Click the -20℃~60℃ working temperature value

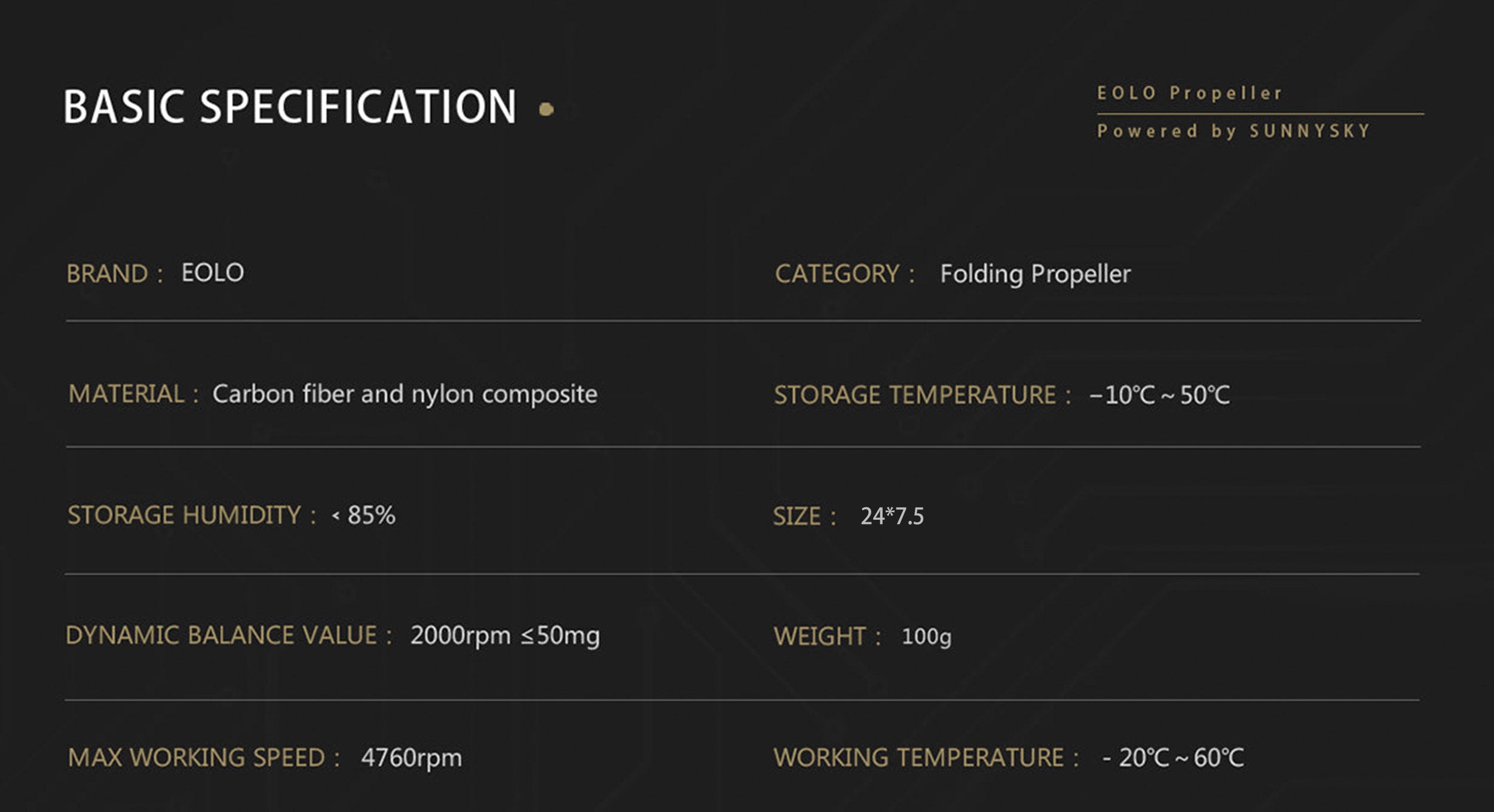1172,758
